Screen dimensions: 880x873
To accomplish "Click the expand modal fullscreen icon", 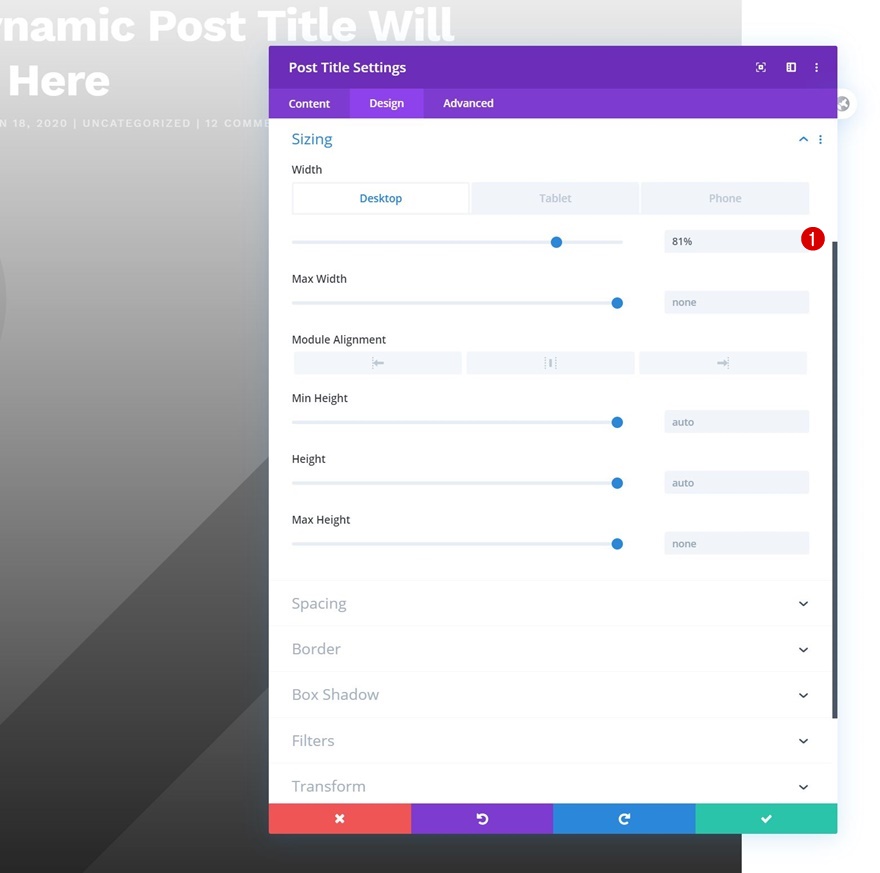I will pyautogui.click(x=760, y=67).
